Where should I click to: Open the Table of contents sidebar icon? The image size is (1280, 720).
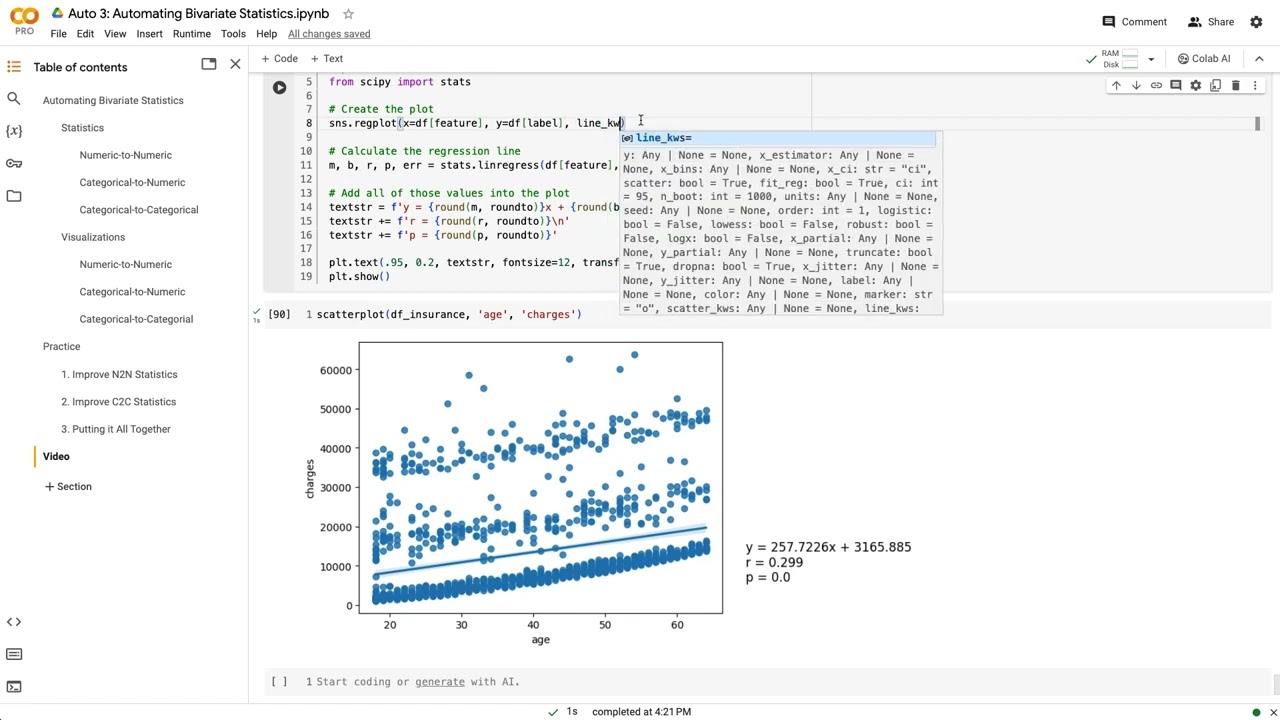(14, 67)
